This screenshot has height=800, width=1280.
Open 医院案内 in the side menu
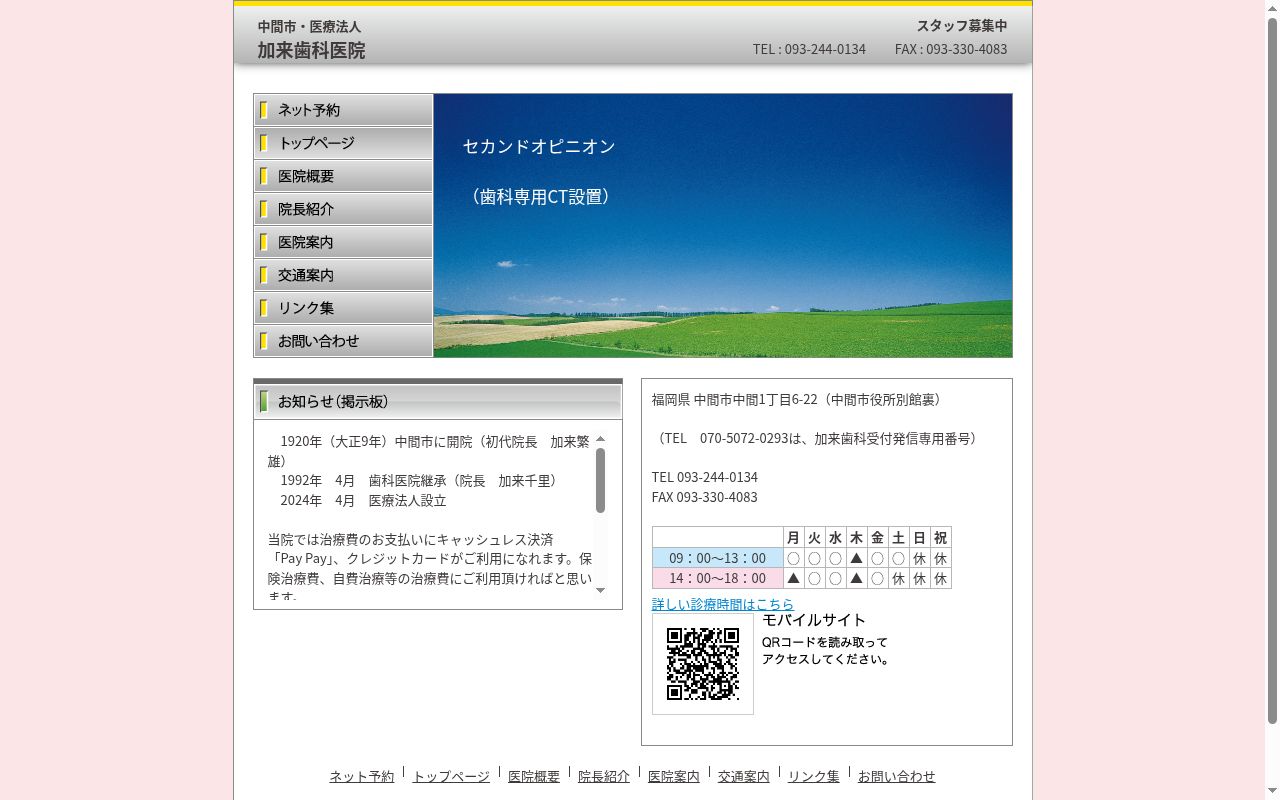tap(343, 242)
